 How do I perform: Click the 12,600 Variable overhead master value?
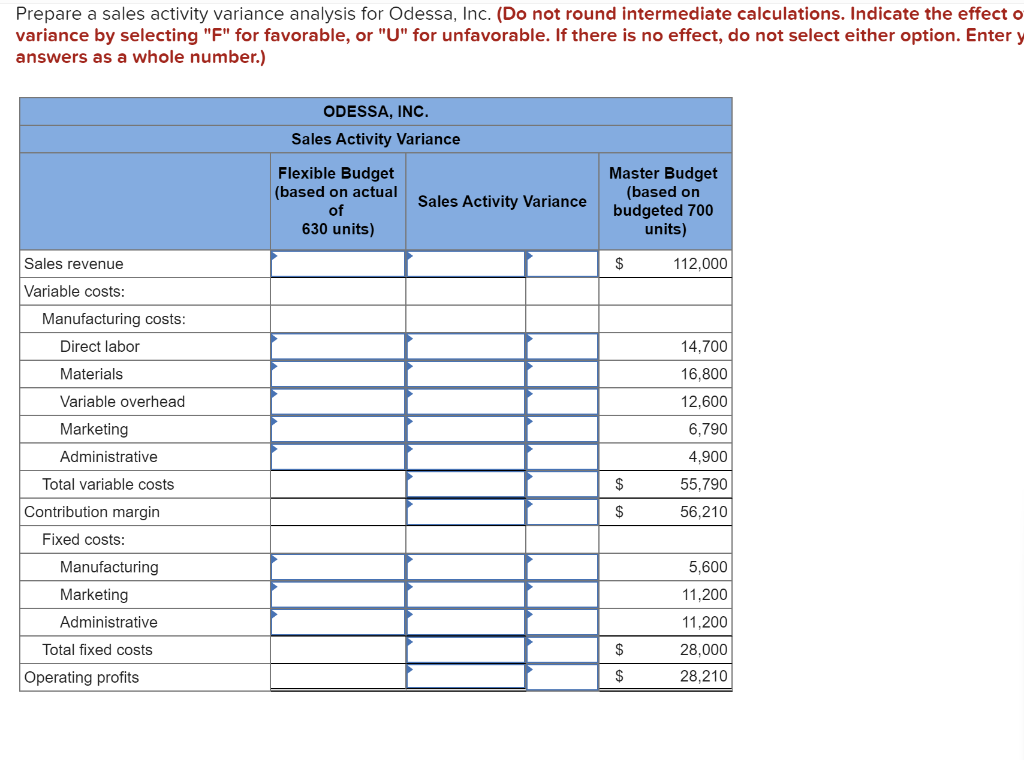point(704,402)
